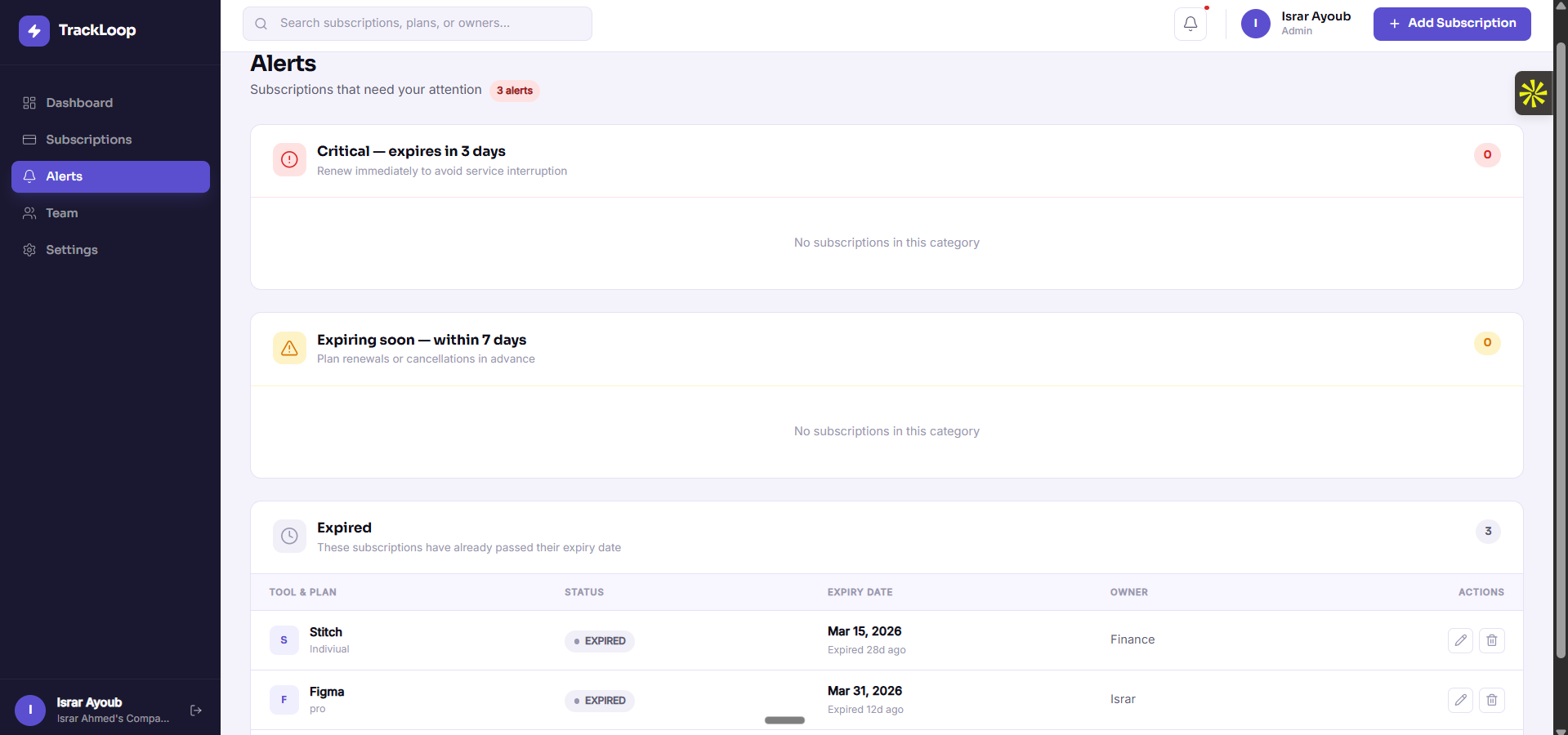Edit the Figma subscription
The width and height of the screenshot is (1568, 735).
[x=1460, y=700]
